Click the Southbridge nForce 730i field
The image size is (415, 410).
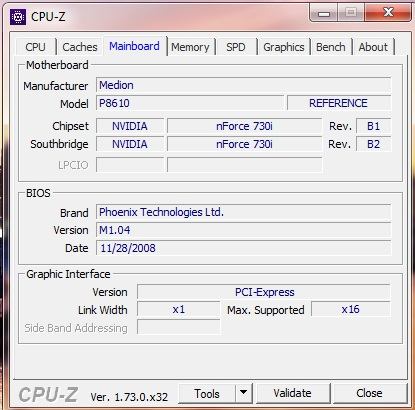pos(245,144)
